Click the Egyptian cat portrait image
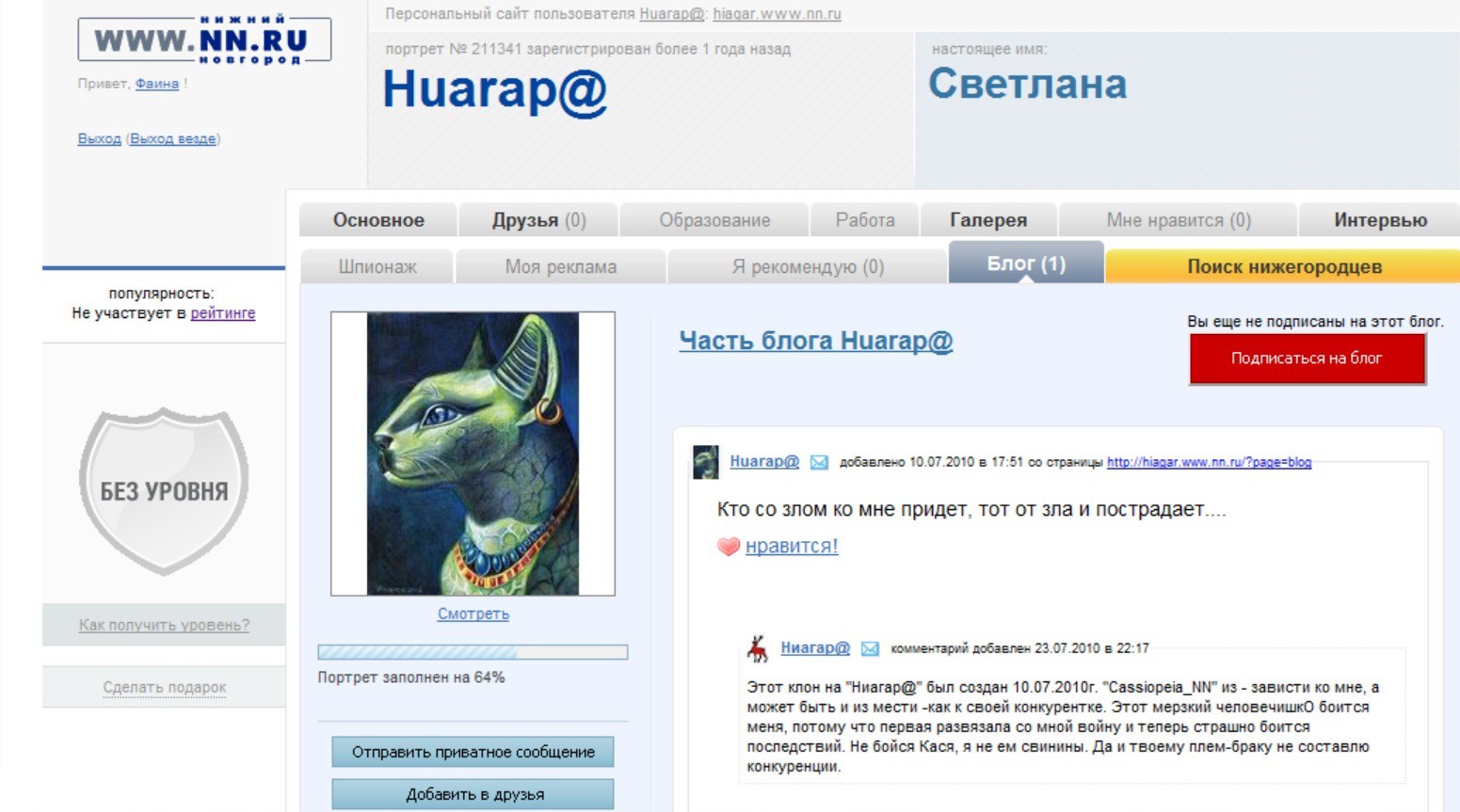The width and height of the screenshot is (1460, 812). point(473,454)
